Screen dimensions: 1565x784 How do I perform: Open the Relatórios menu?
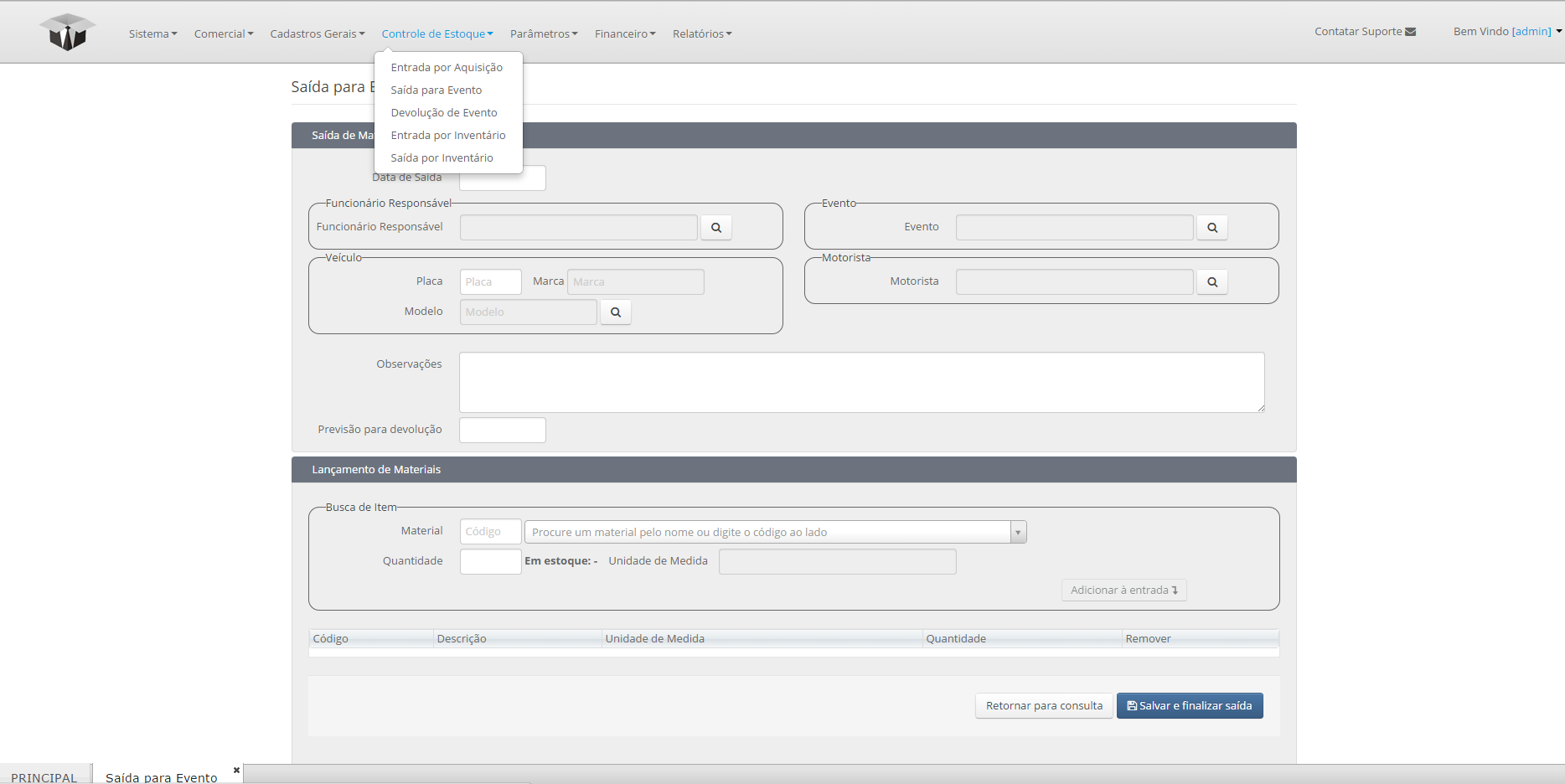click(702, 34)
